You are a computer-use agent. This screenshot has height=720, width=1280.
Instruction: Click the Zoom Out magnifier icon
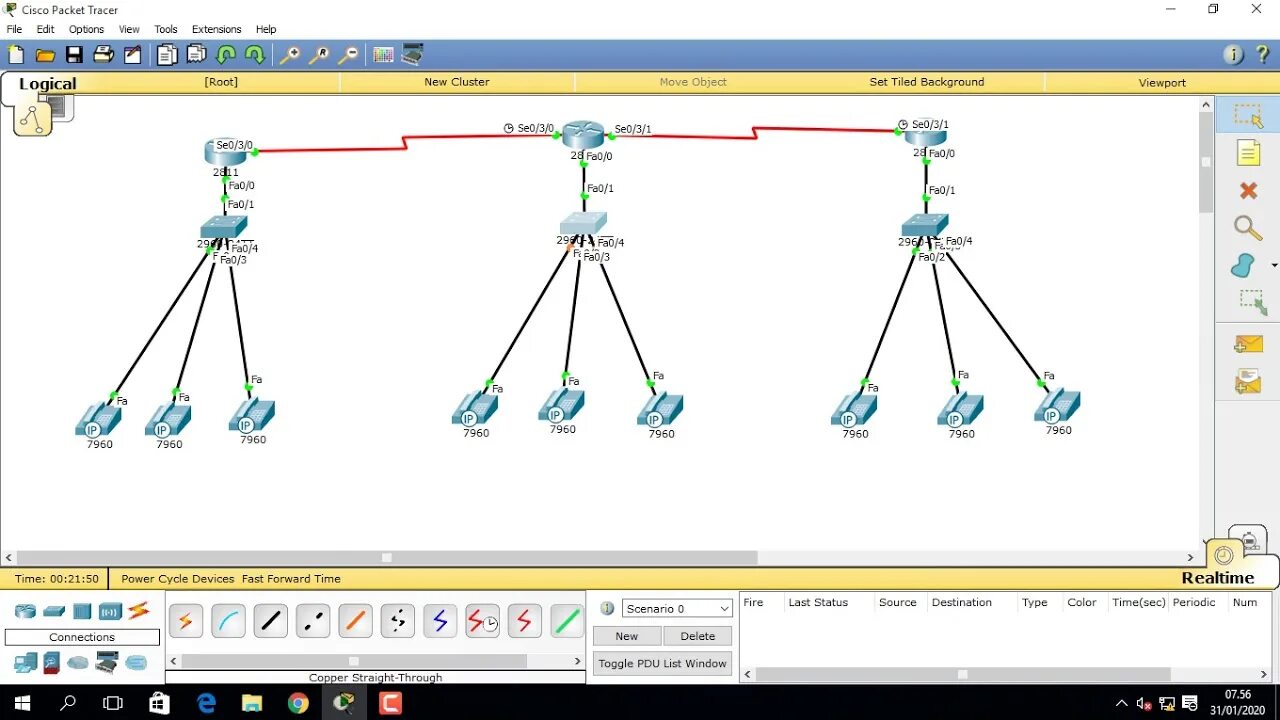pyautogui.click(x=348, y=55)
